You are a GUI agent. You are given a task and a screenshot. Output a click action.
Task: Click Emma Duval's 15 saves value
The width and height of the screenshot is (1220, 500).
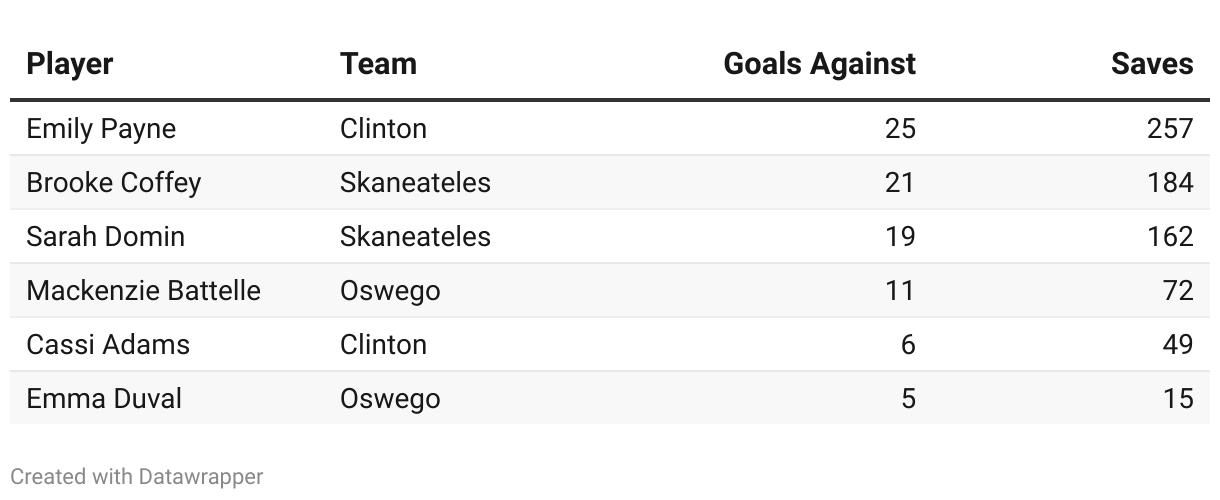[x=1178, y=399]
